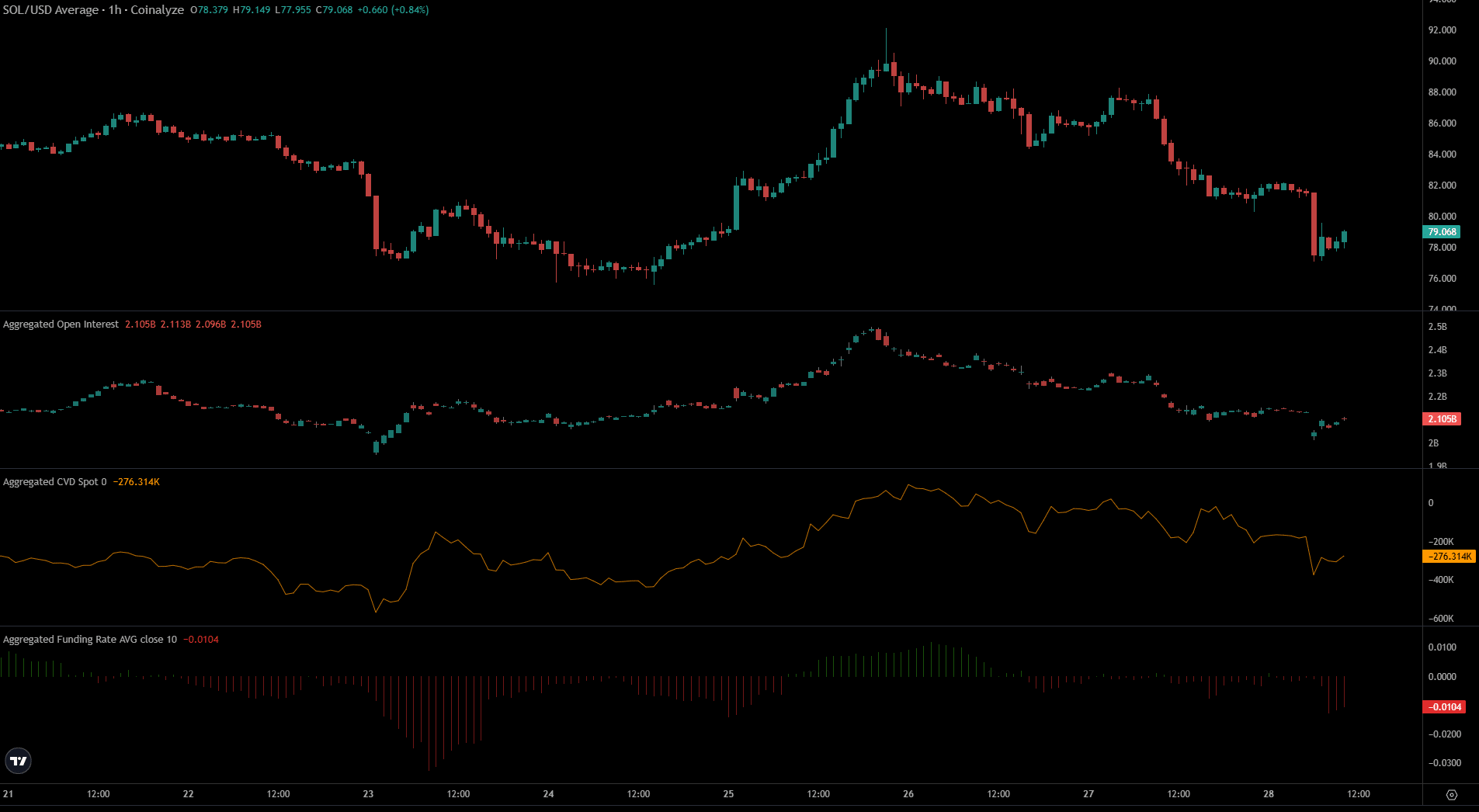Select the SOL/USD Average chart title

[x=93, y=10]
